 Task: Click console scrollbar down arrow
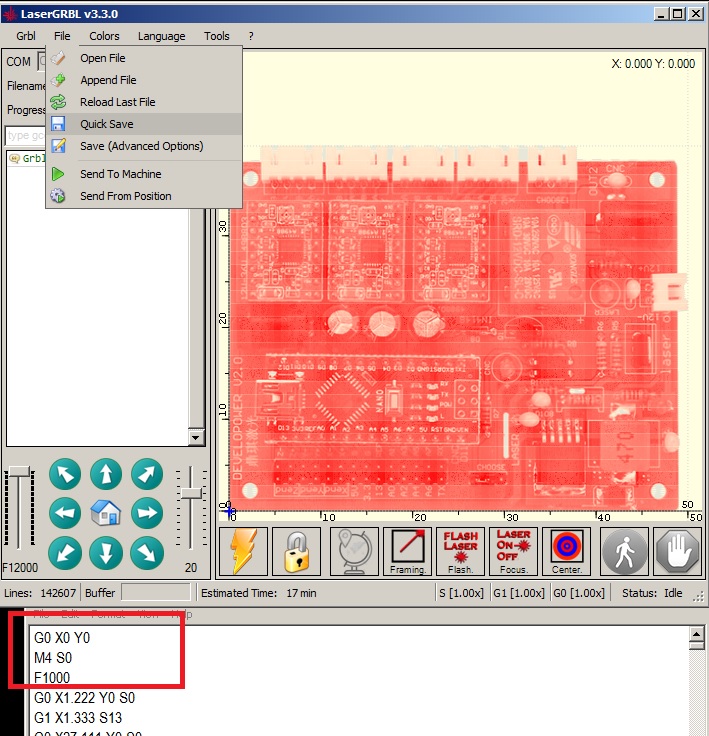click(195, 438)
